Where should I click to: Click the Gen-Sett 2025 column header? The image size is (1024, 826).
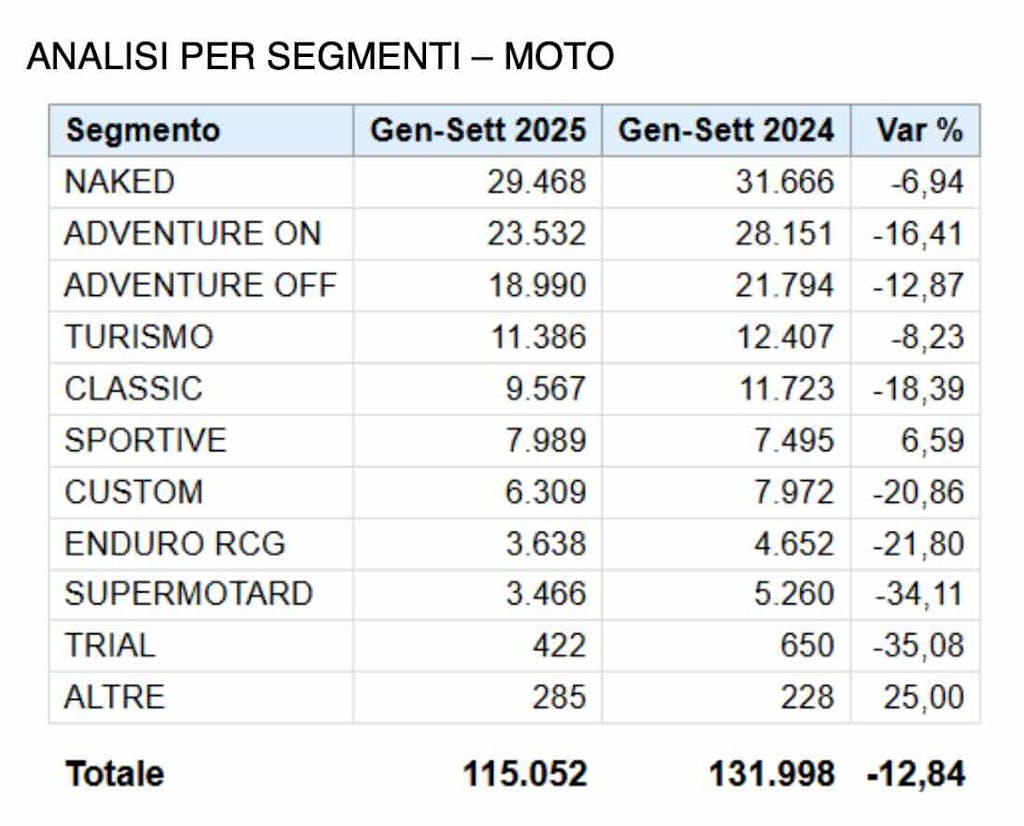point(477,130)
